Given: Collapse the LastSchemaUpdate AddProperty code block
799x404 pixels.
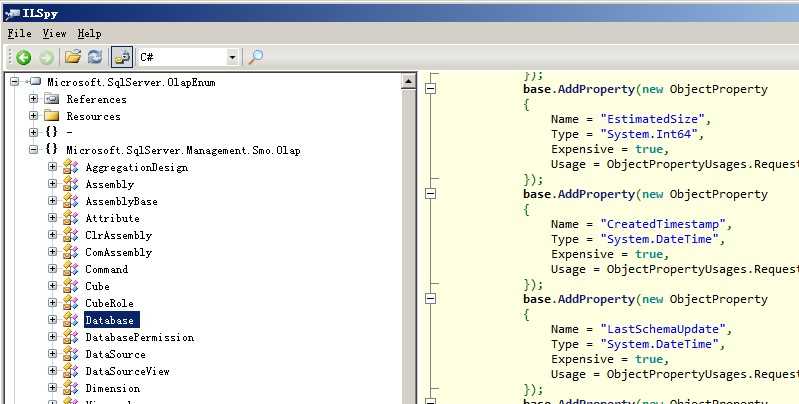Looking at the screenshot, I should point(431,298).
